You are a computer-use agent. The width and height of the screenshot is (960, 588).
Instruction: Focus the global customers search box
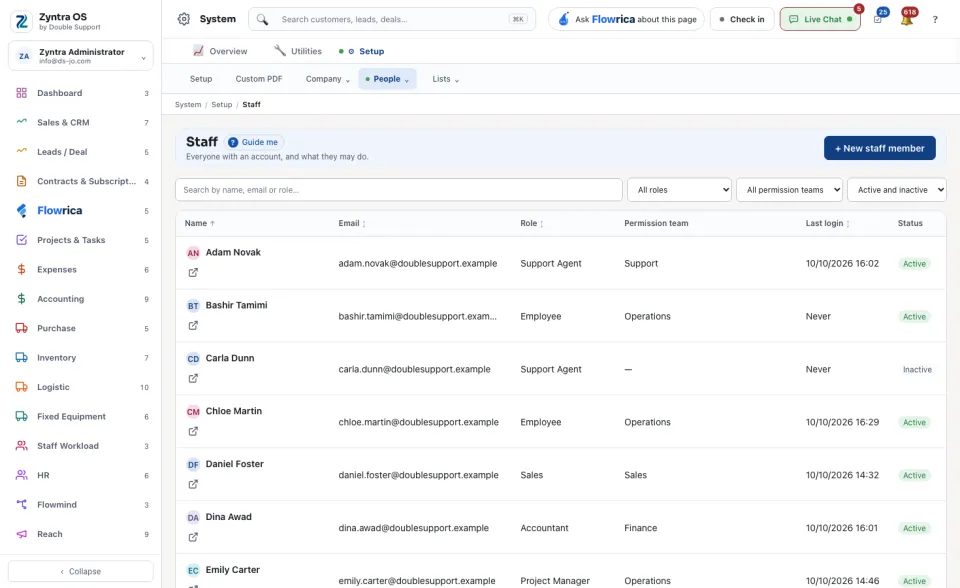pos(392,20)
